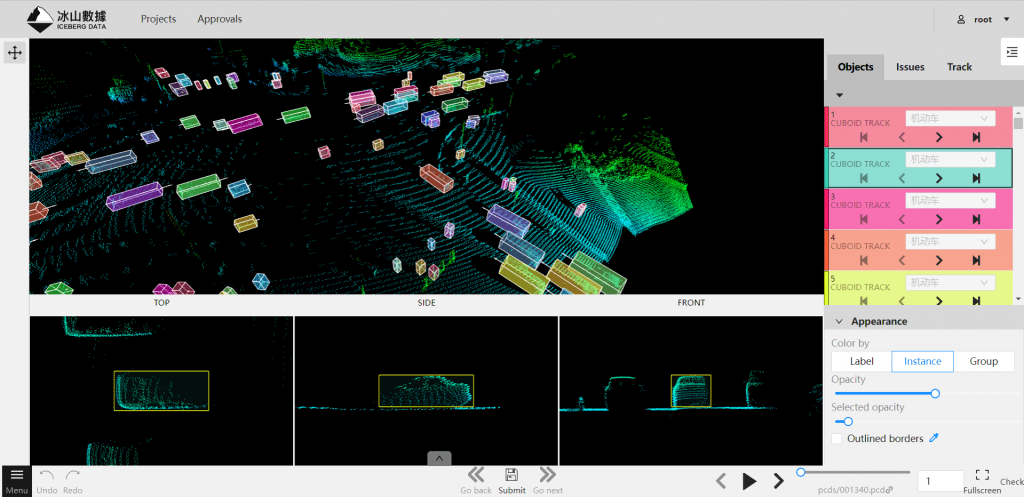Viewport: 1024px width, 497px height.
Task: Select the move cursor tool
Action: point(15,52)
